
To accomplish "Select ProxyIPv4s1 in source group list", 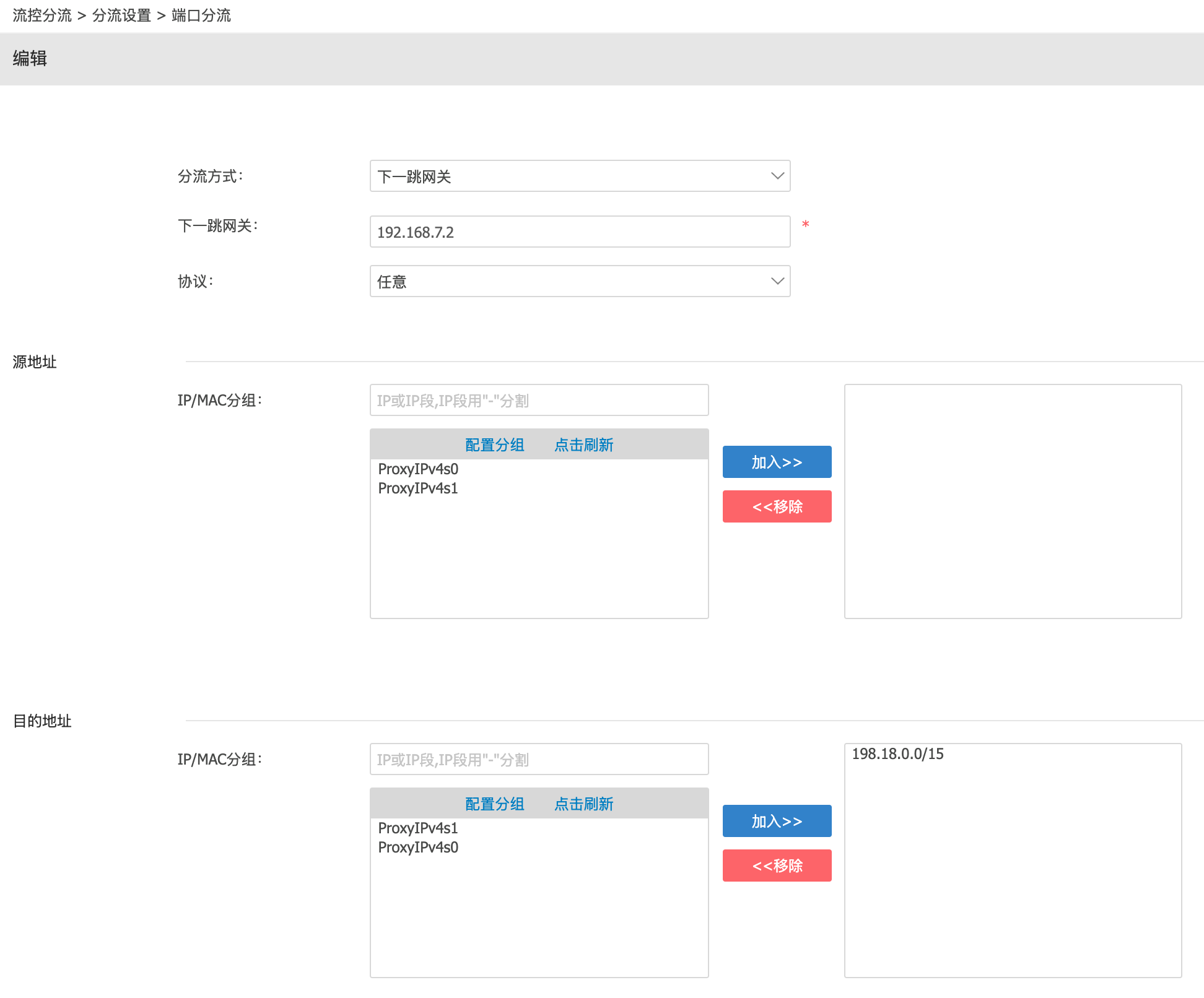I will (418, 488).
